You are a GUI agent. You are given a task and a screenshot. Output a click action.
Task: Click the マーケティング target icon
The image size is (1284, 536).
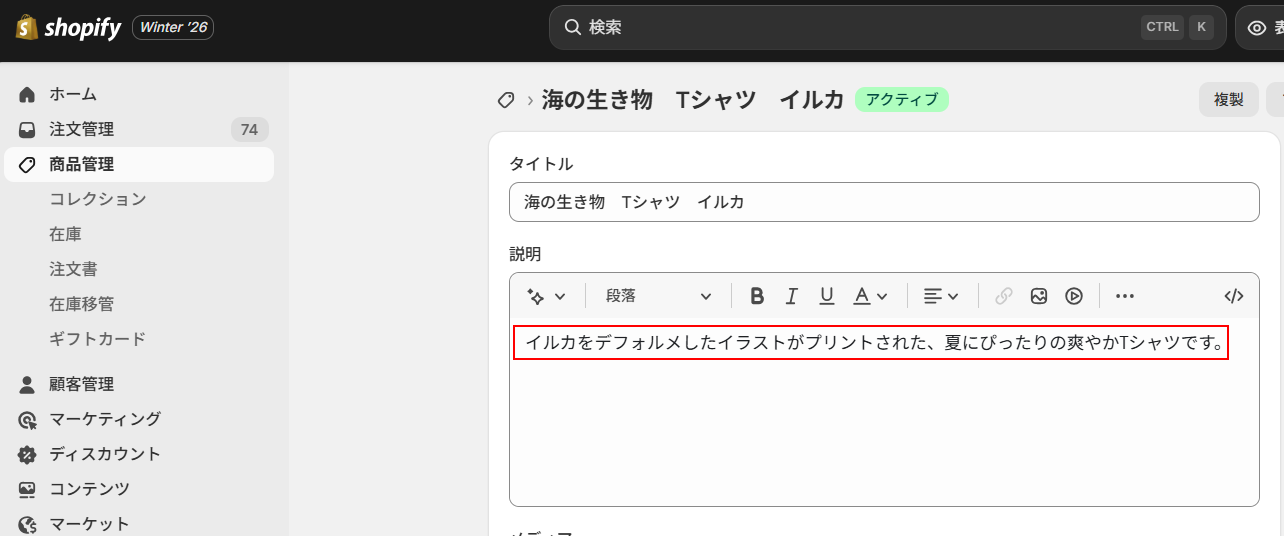27,419
